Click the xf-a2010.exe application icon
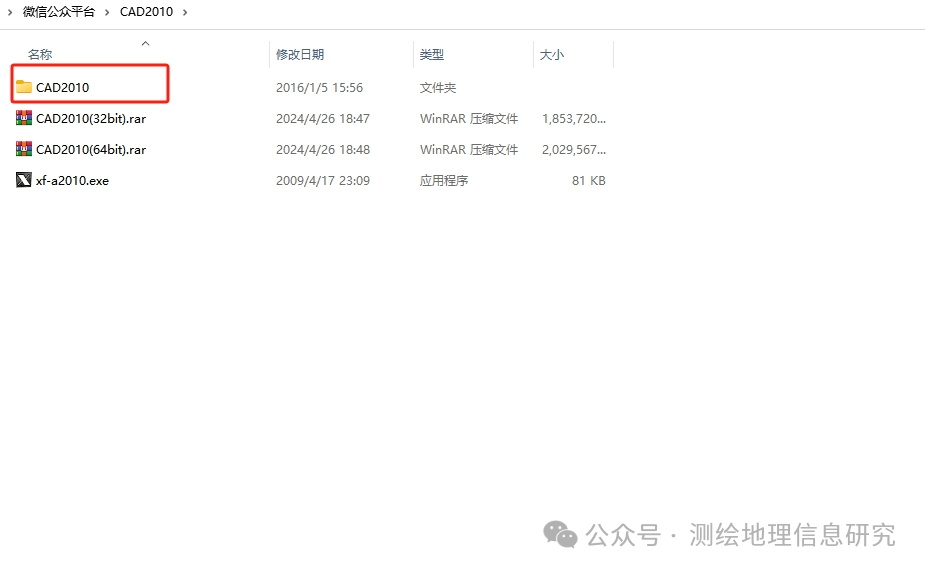This screenshot has width=925, height=572. point(24,180)
